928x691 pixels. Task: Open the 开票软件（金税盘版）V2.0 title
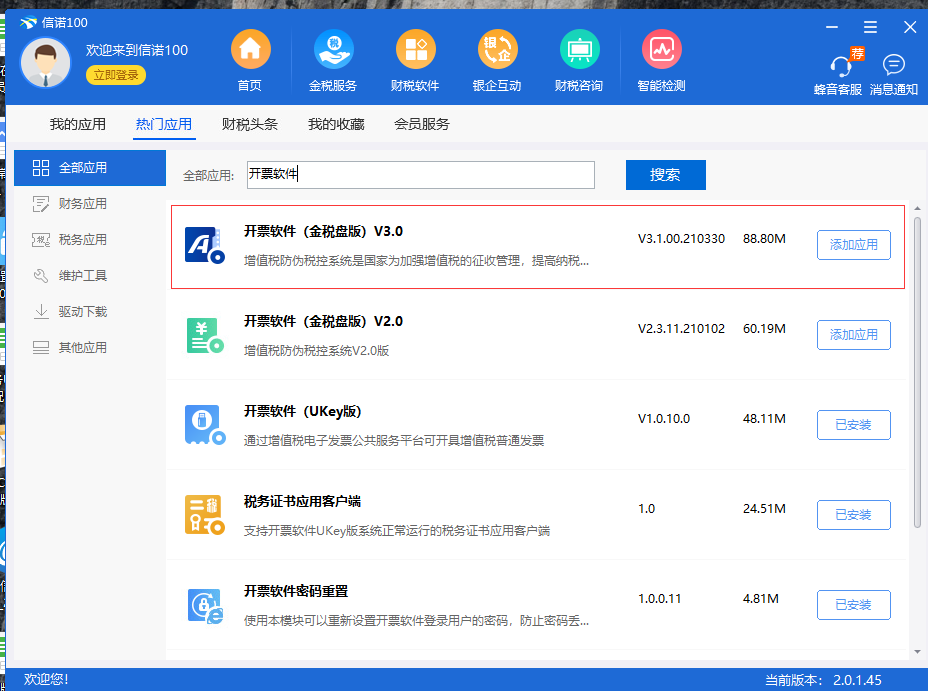point(323,321)
